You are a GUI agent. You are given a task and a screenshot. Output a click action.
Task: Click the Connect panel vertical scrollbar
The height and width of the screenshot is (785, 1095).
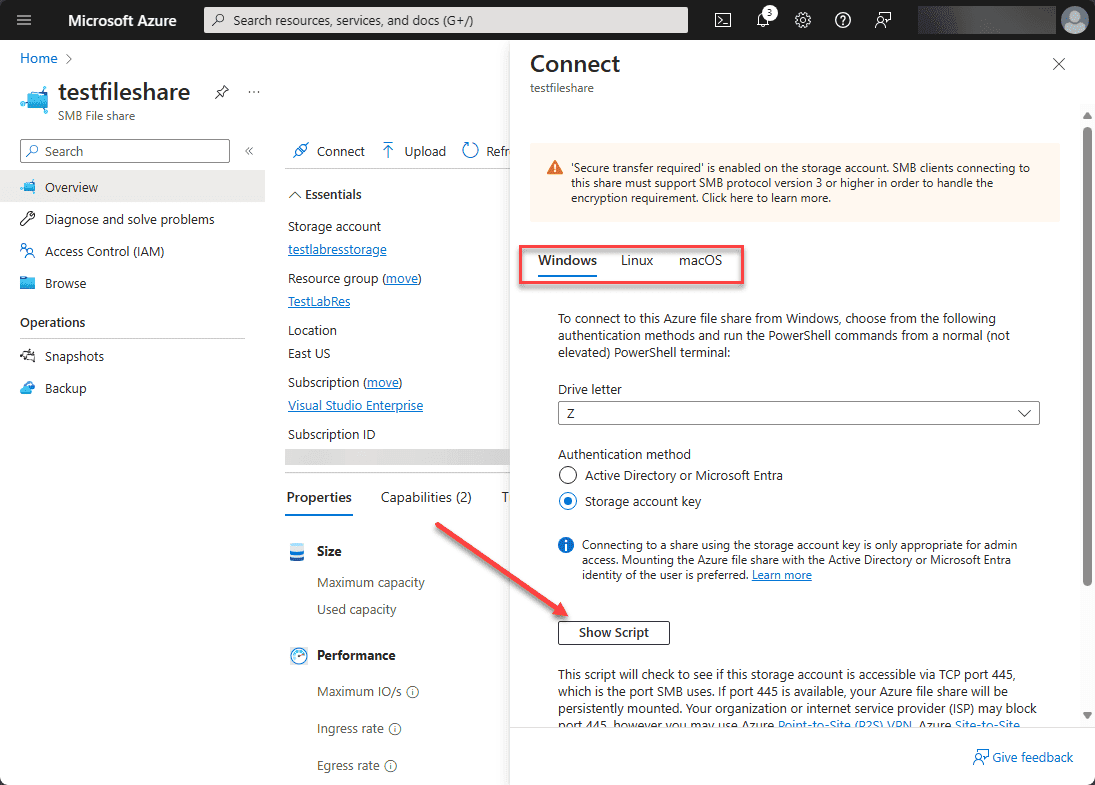1087,356
